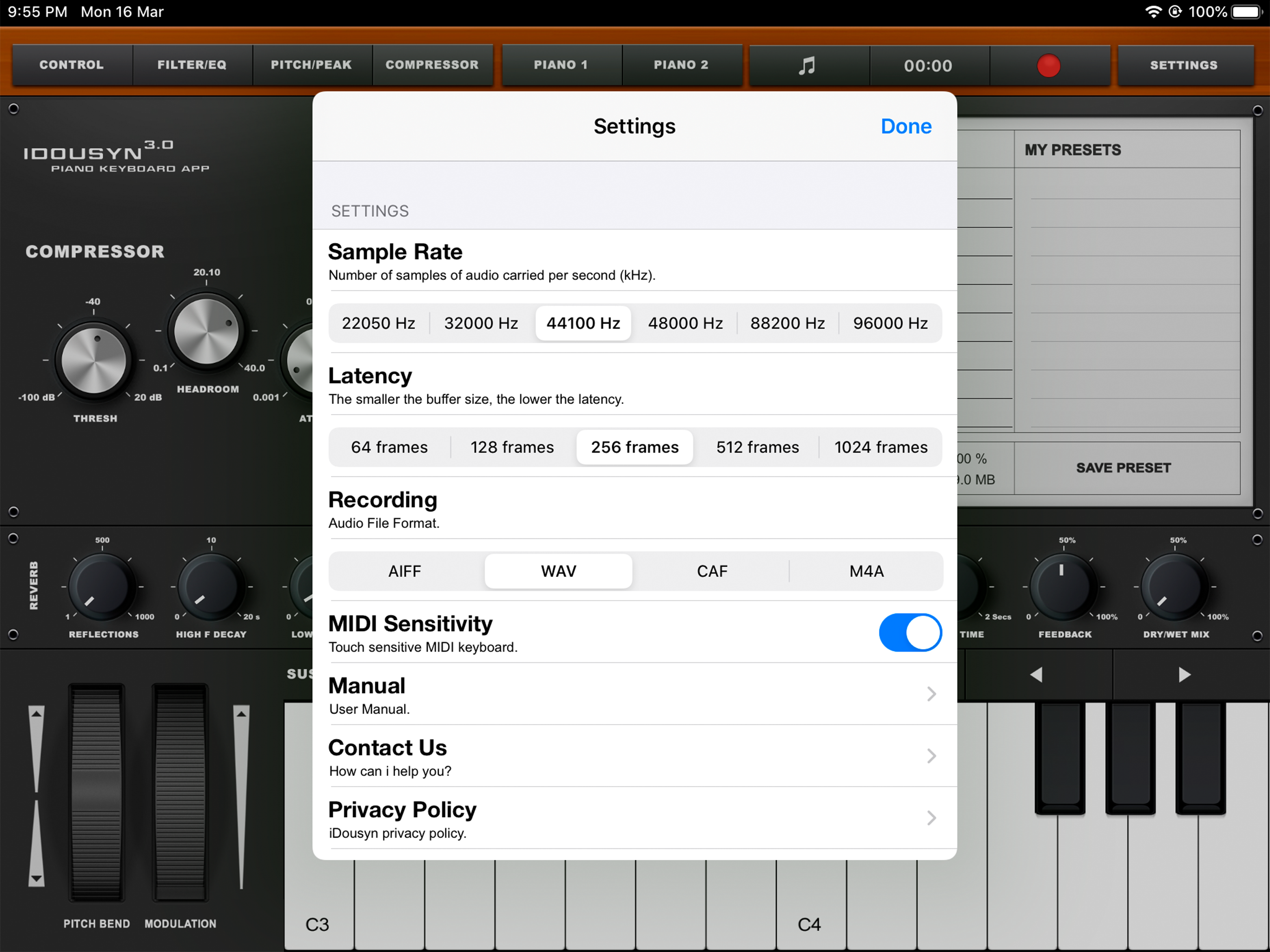Select the 48000 Hz sample rate
Viewport: 1270px width, 952px height.
[685, 323]
